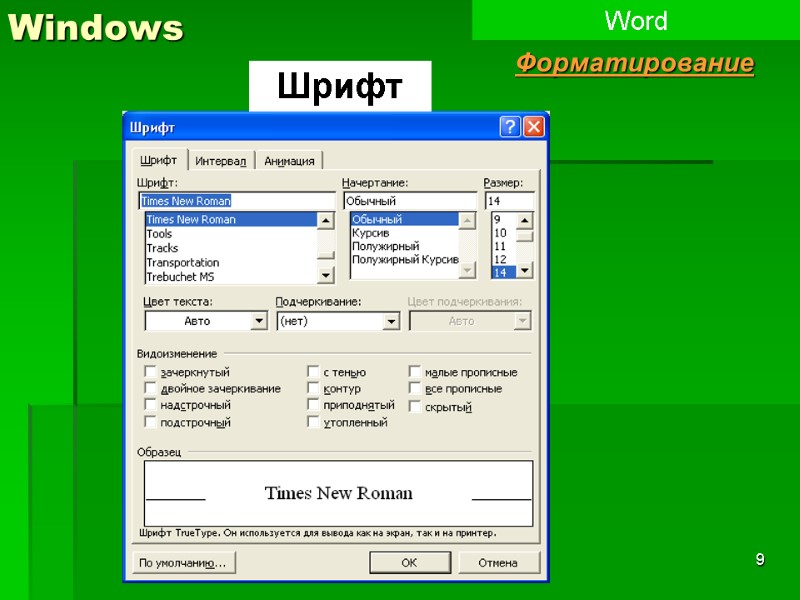The width and height of the screenshot is (800, 600).
Task: Toggle the утопленный checkbox
Action: pos(313,422)
